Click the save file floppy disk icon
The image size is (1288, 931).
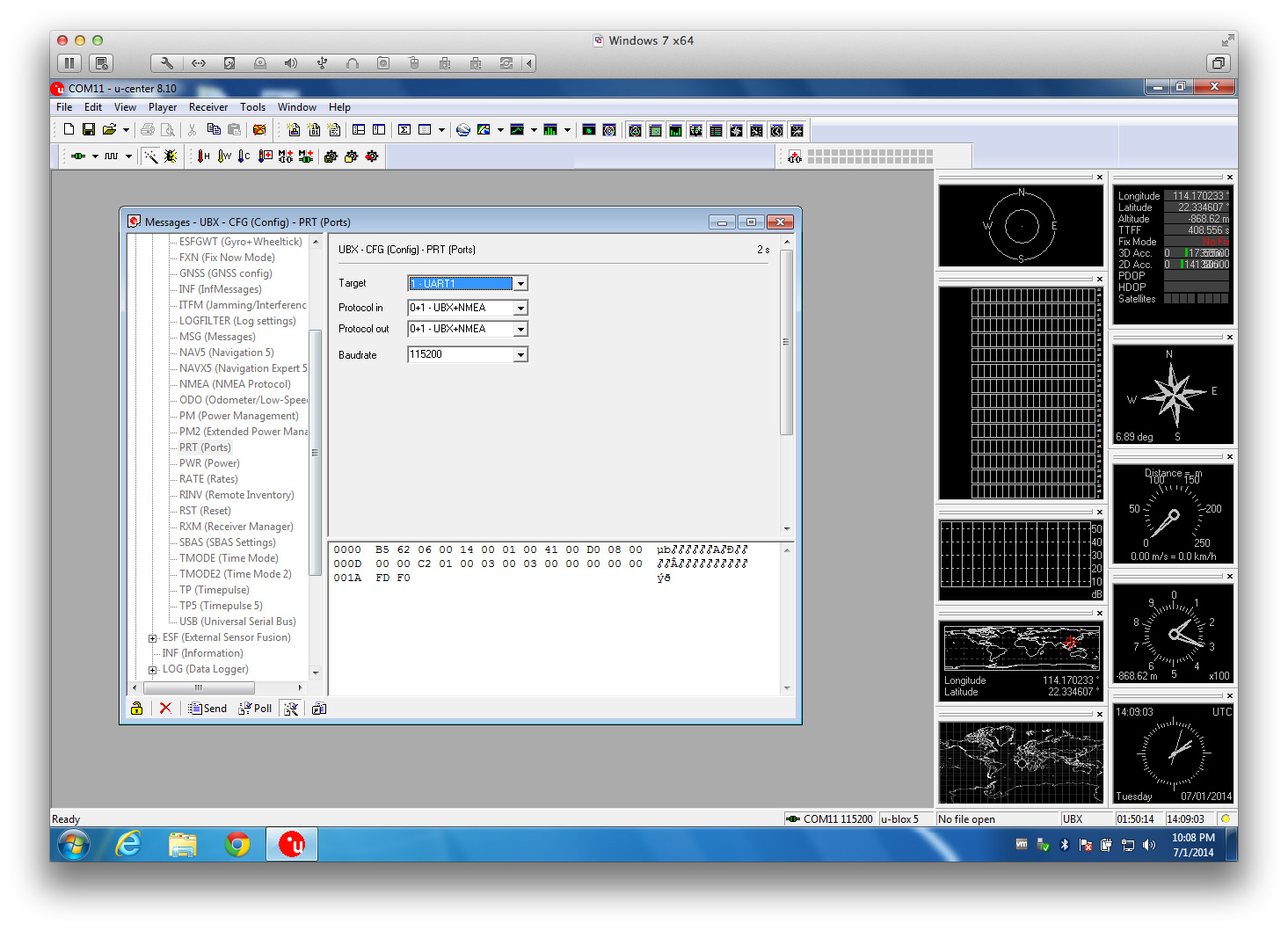point(89,129)
